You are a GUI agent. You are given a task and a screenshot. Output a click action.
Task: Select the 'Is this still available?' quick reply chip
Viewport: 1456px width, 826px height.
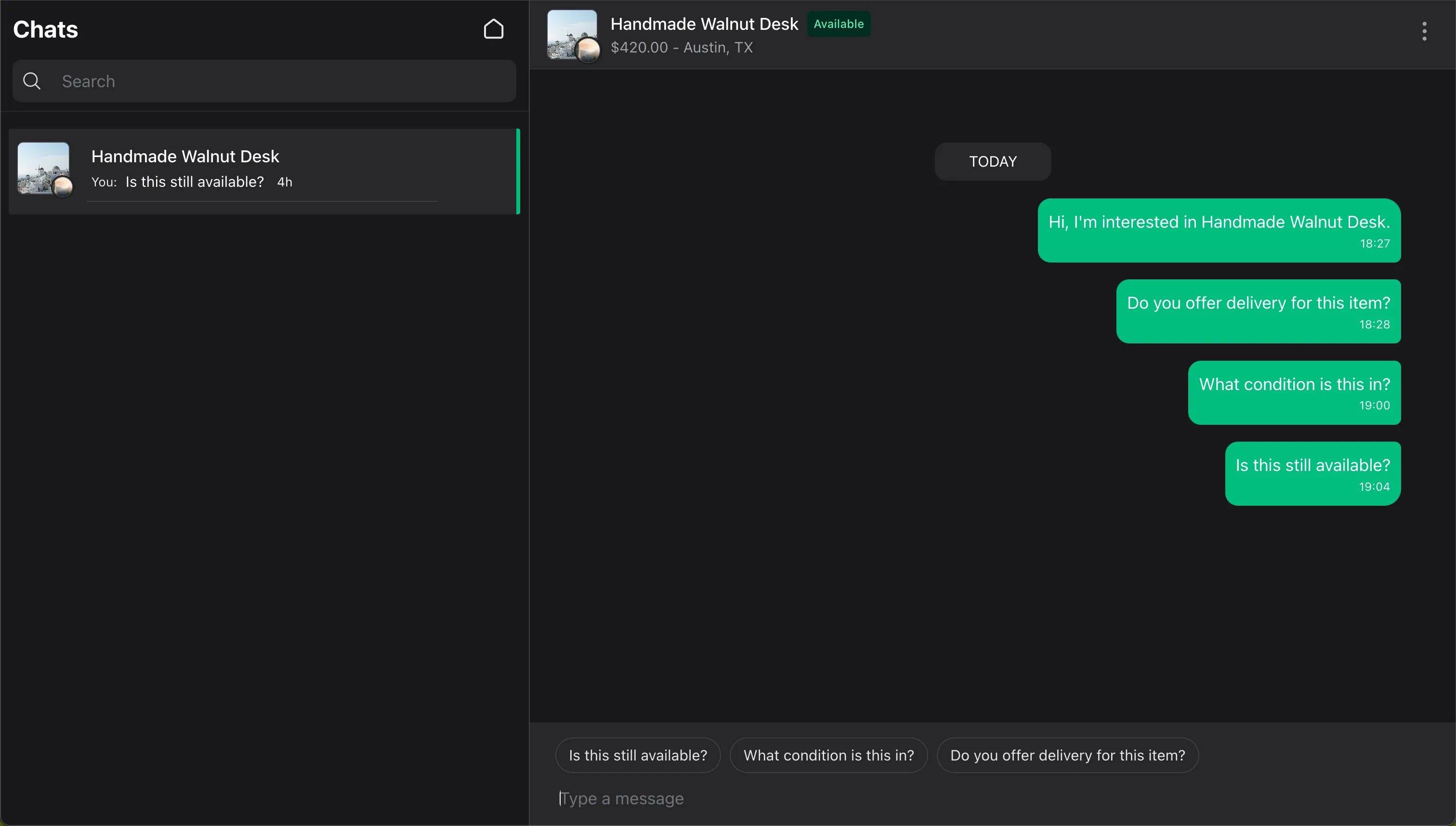(638, 755)
